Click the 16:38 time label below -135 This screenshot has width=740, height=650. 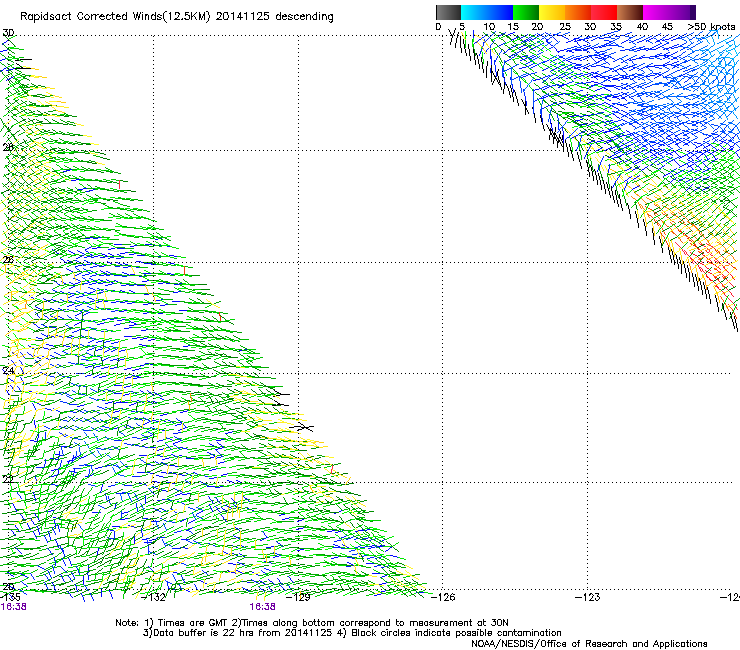tap(14, 607)
